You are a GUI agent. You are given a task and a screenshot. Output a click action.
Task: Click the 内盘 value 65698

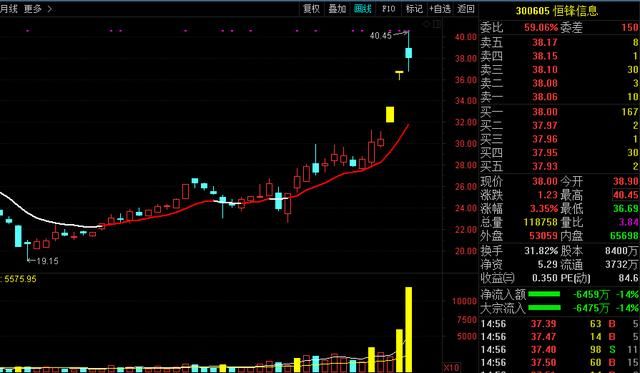click(624, 236)
